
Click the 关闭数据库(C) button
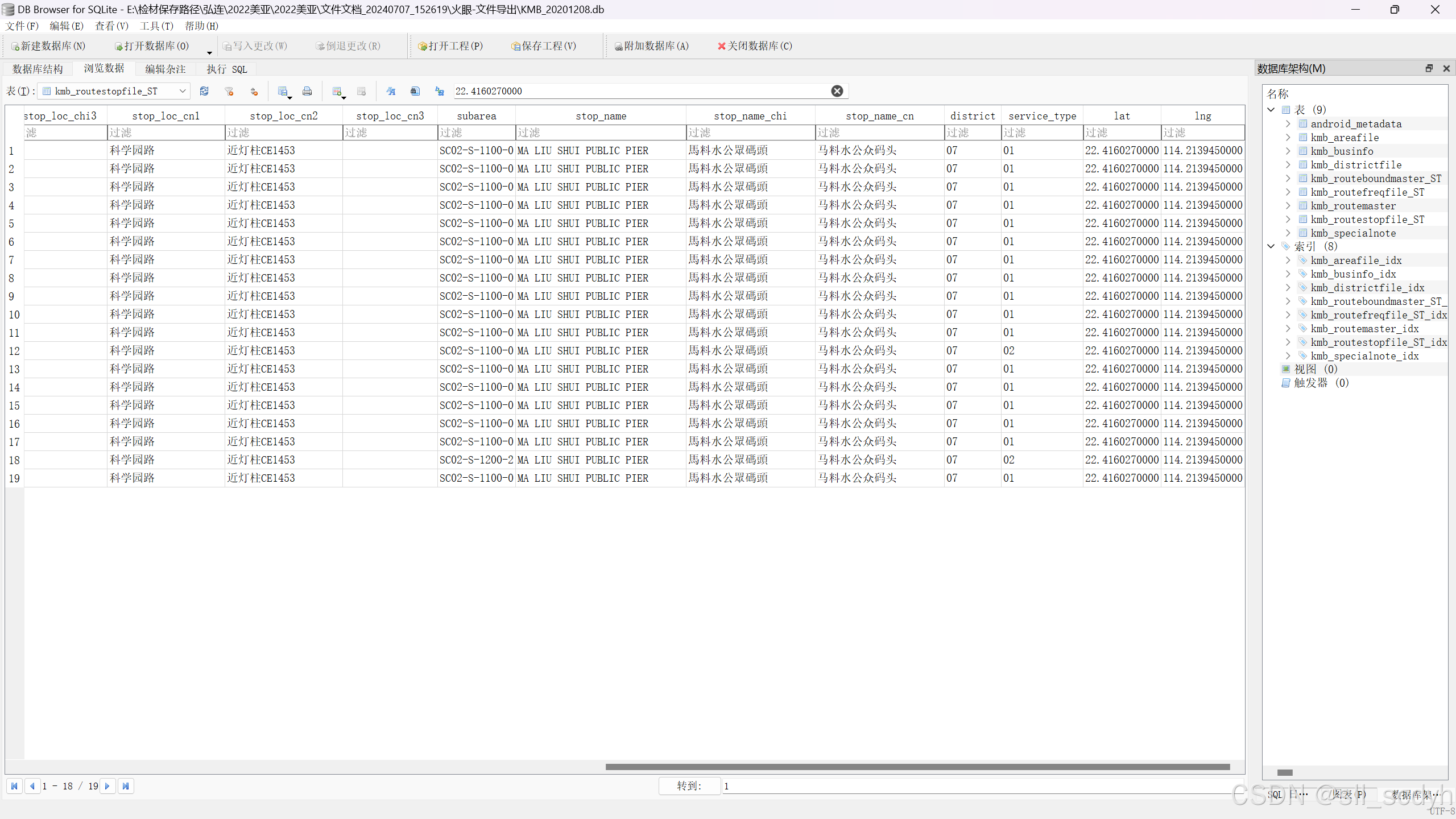(x=755, y=46)
